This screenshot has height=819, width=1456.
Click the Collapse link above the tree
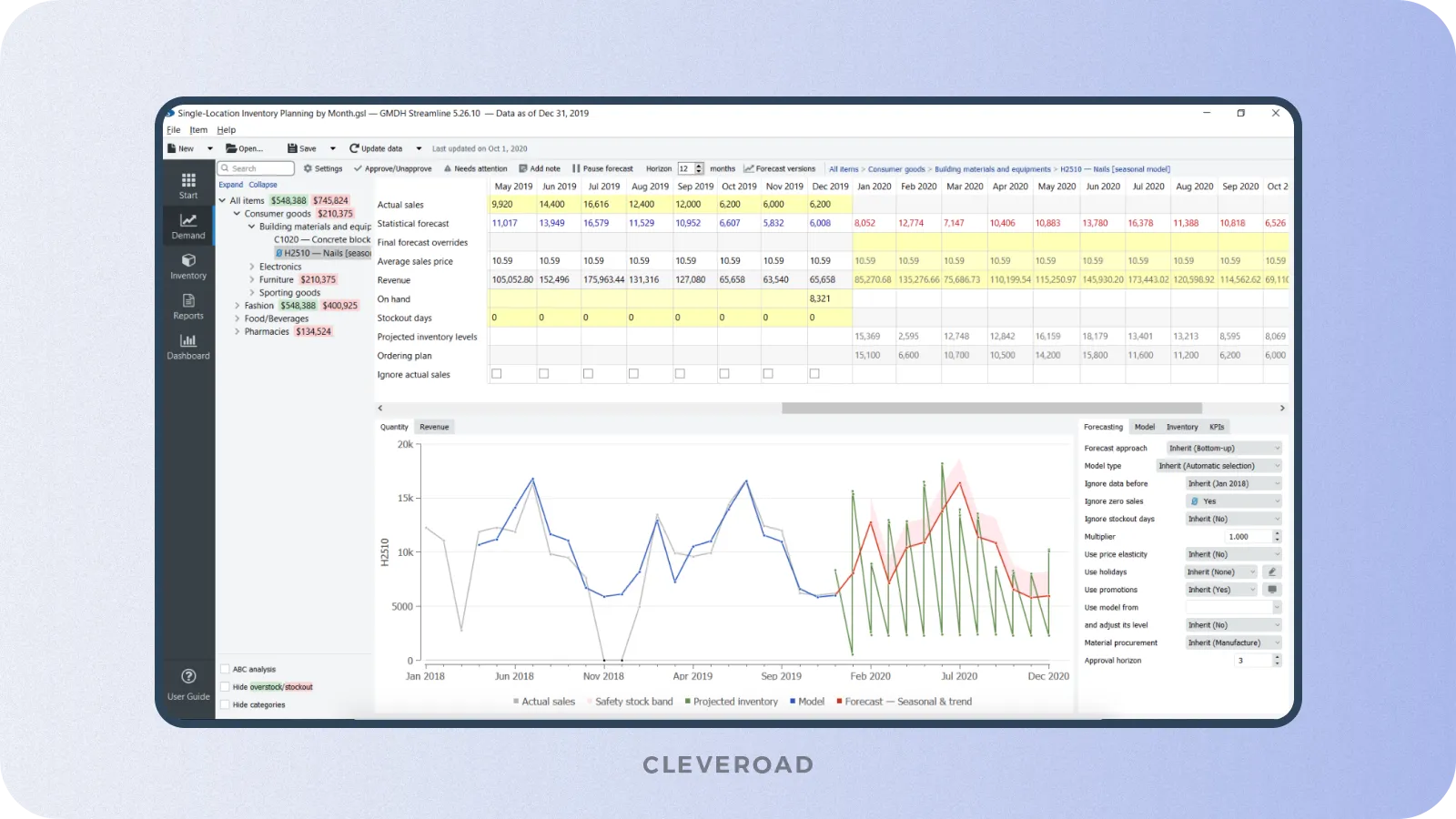pos(262,184)
